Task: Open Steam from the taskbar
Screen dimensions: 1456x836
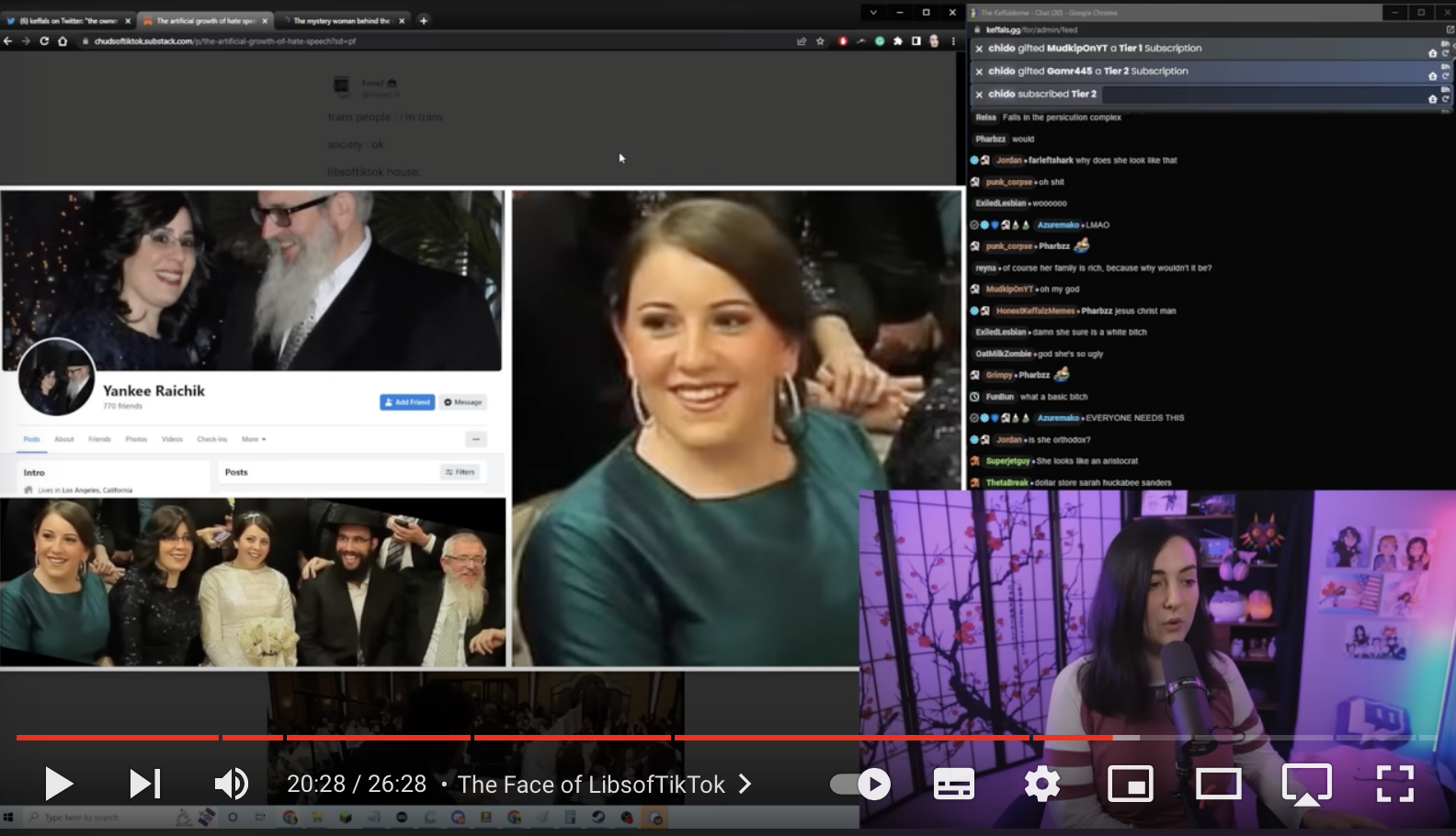Action: click(598, 817)
